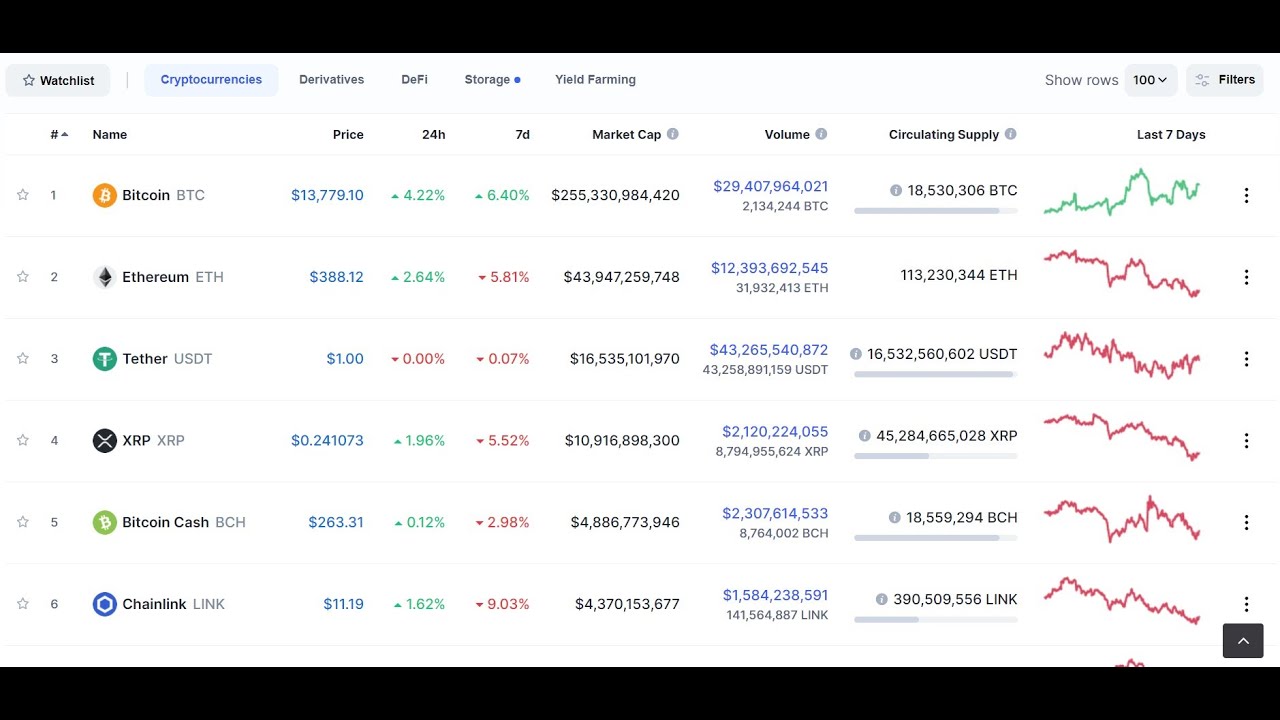Click the info icon beside Tether's supply
This screenshot has width=1280, height=720.
click(856, 354)
